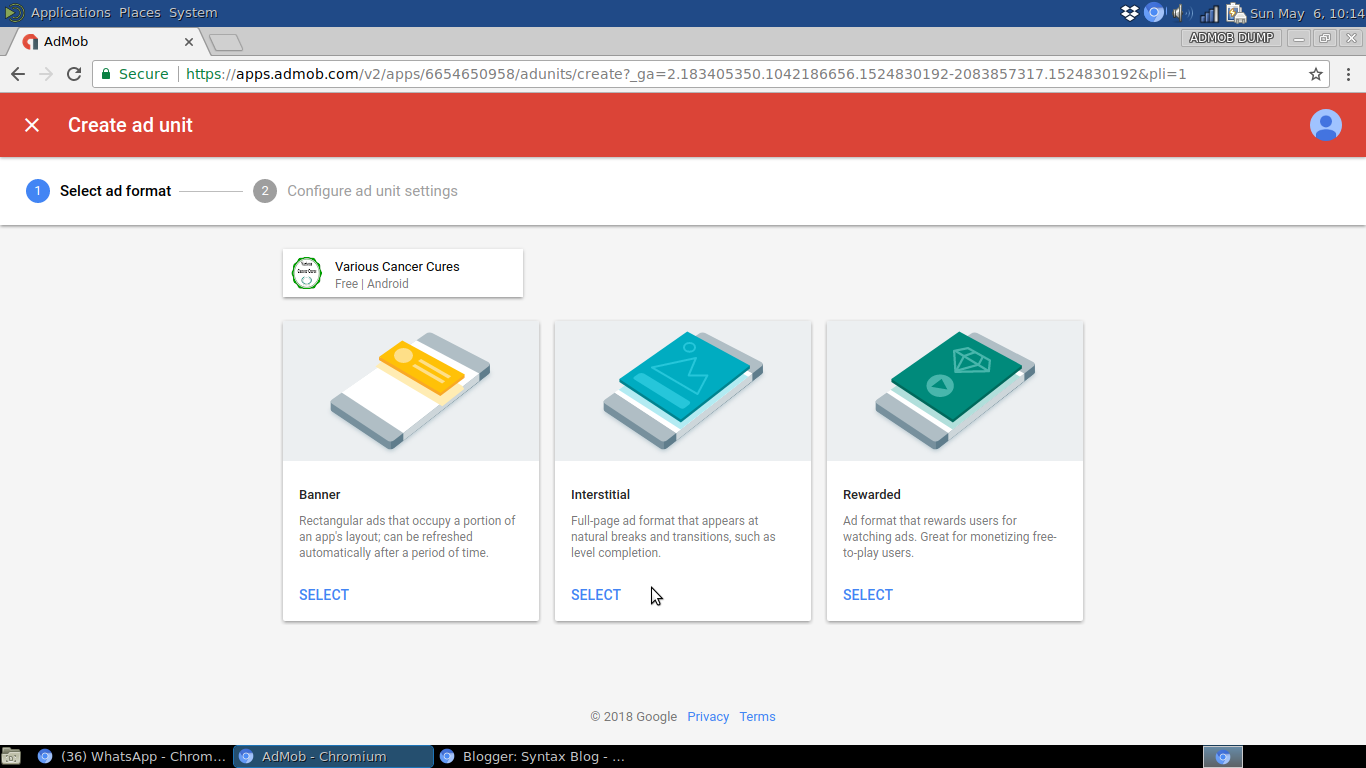Go to step 2 Configure ad unit settings

(x=356, y=191)
